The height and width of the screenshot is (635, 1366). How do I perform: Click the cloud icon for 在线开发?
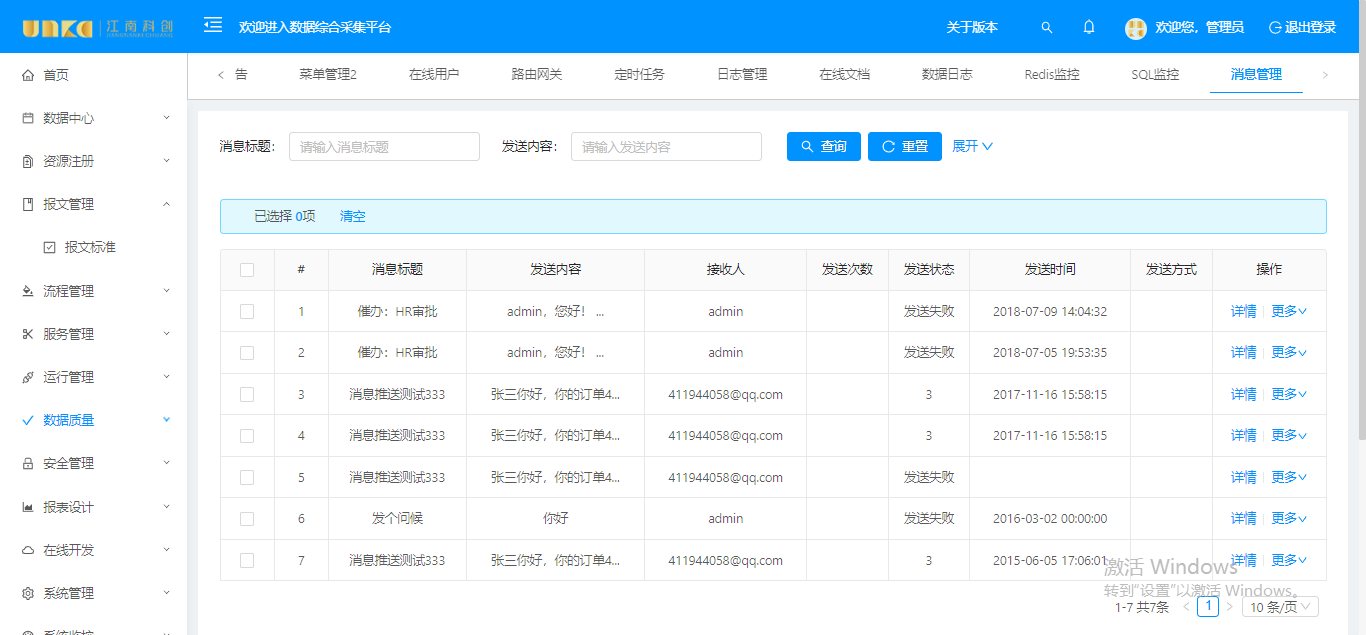pos(28,550)
